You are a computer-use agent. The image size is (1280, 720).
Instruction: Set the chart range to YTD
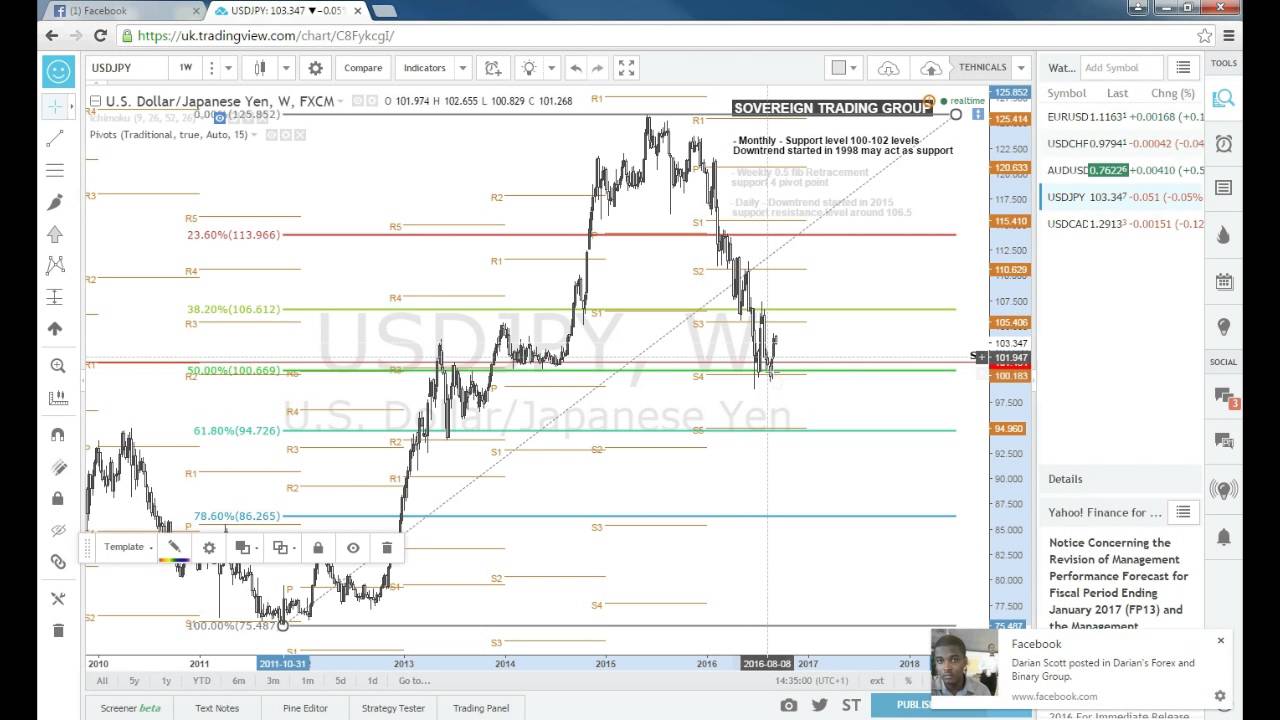201,681
